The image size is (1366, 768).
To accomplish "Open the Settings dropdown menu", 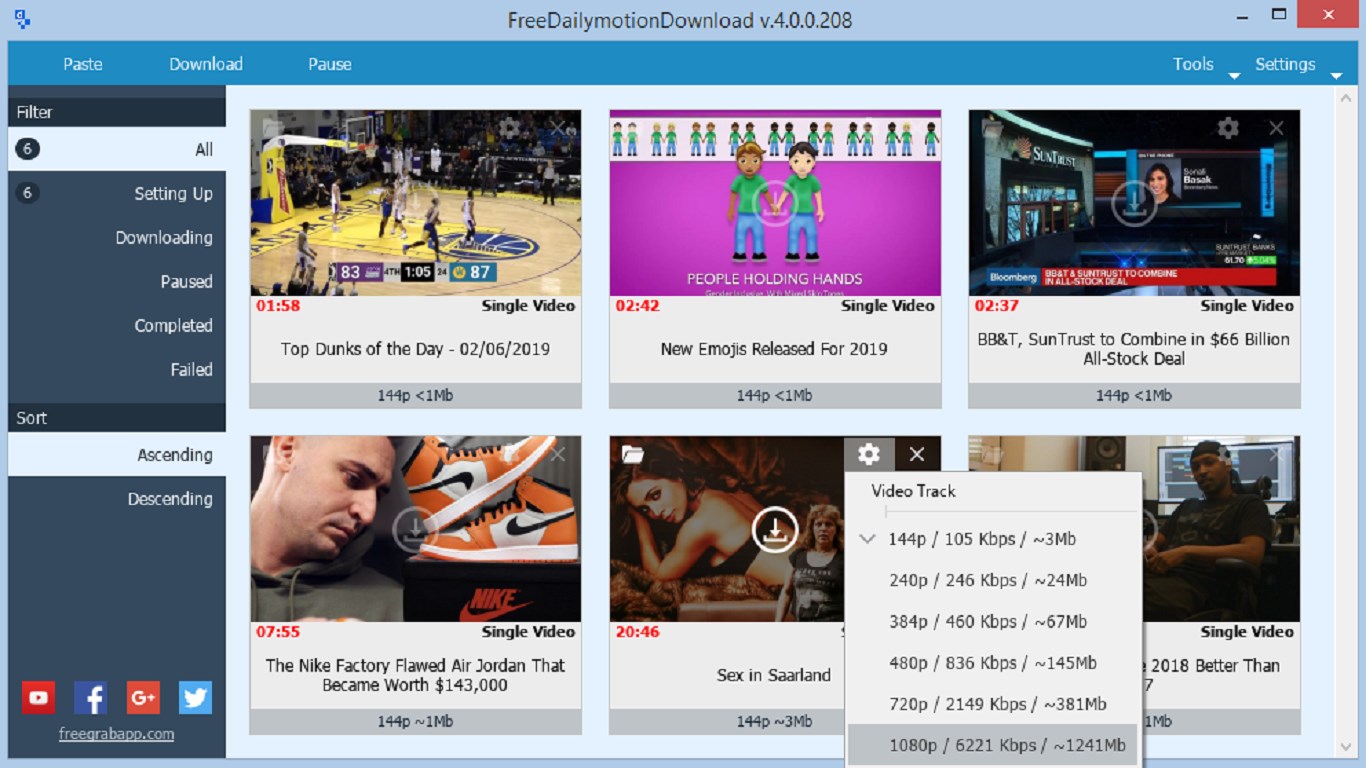I will (1298, 64).
